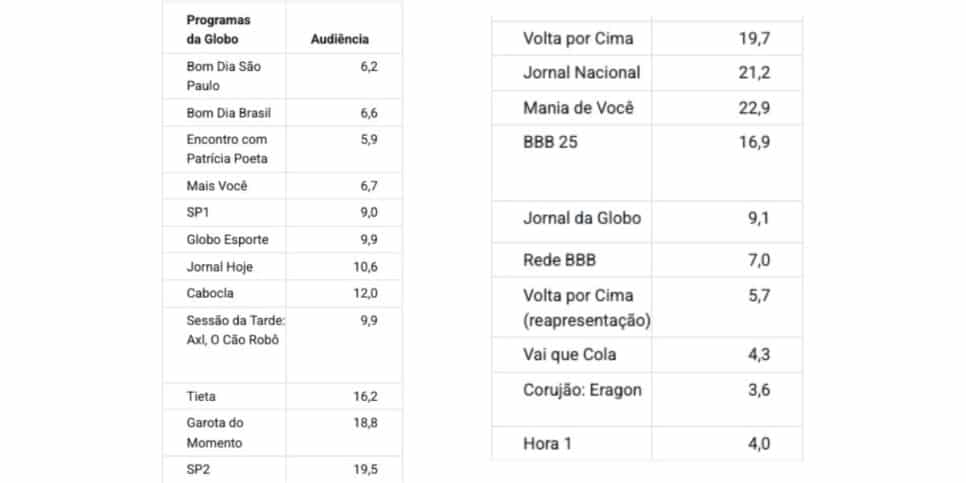The width and height of the screenshot is (966, 483).
Task: Click the Jornal da Globo cell
Action: coord(581,219)
